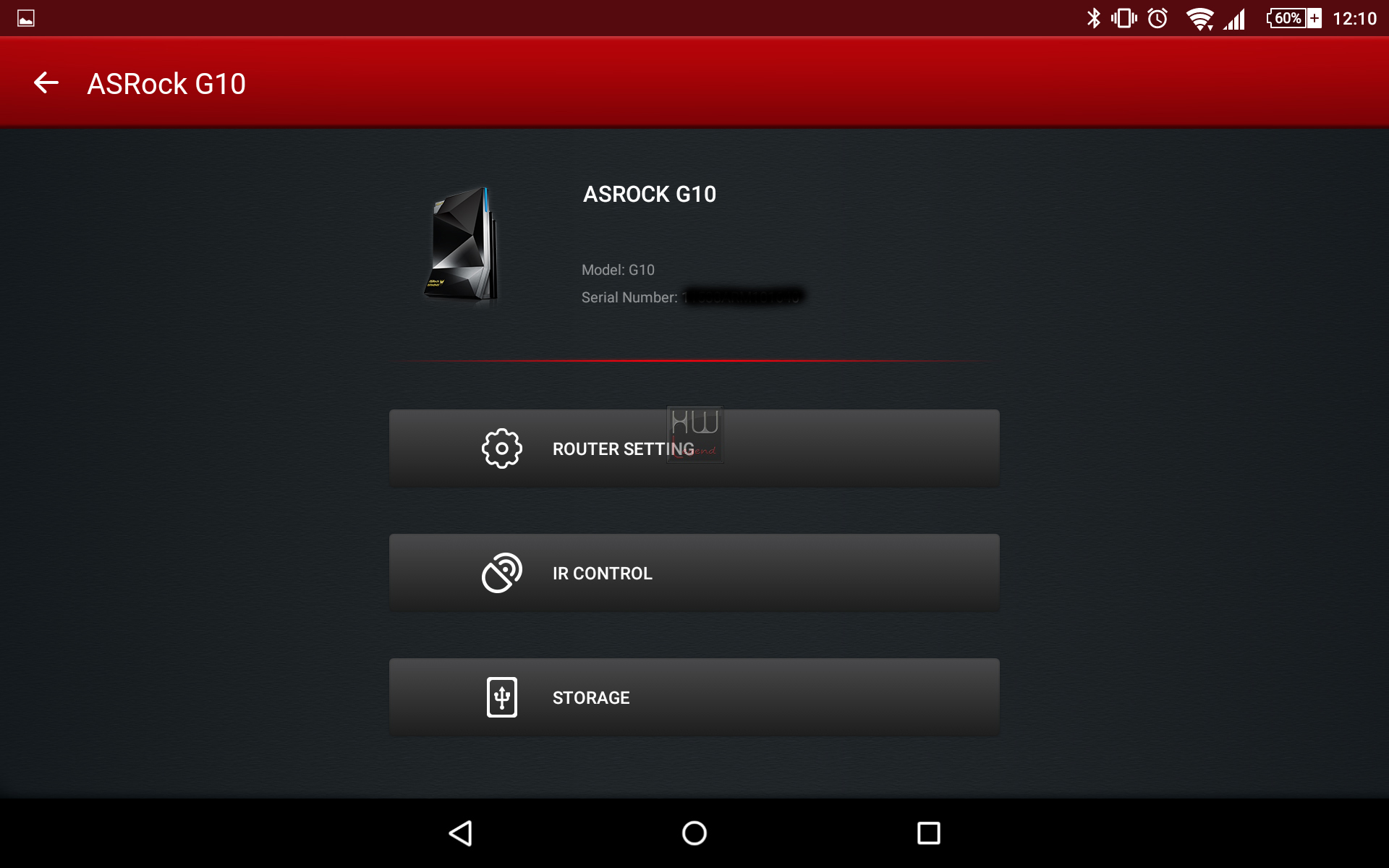The image size is (1389, 868).
Task: Tap the ASRock G10 router image
Action: [462, 244]
